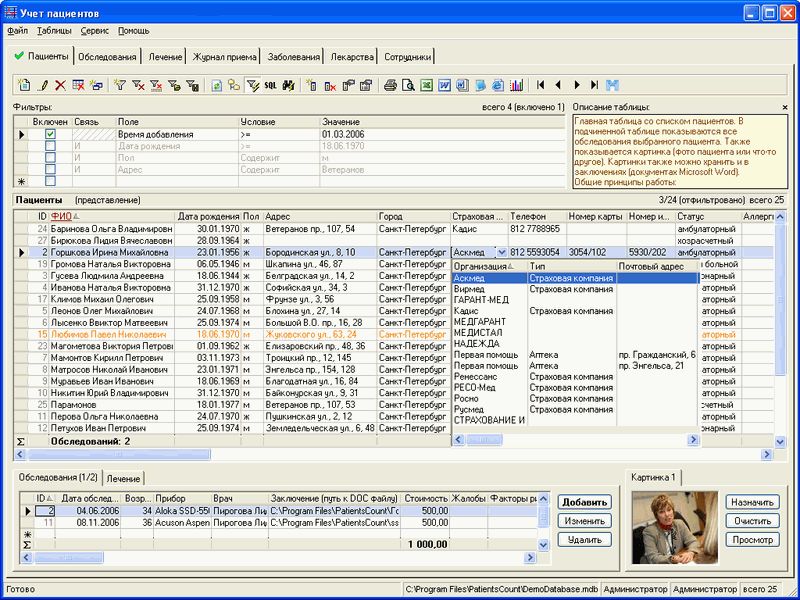Go to the next record arrow
The height and width of the screenshot is (600, 800).
(577, 85)
